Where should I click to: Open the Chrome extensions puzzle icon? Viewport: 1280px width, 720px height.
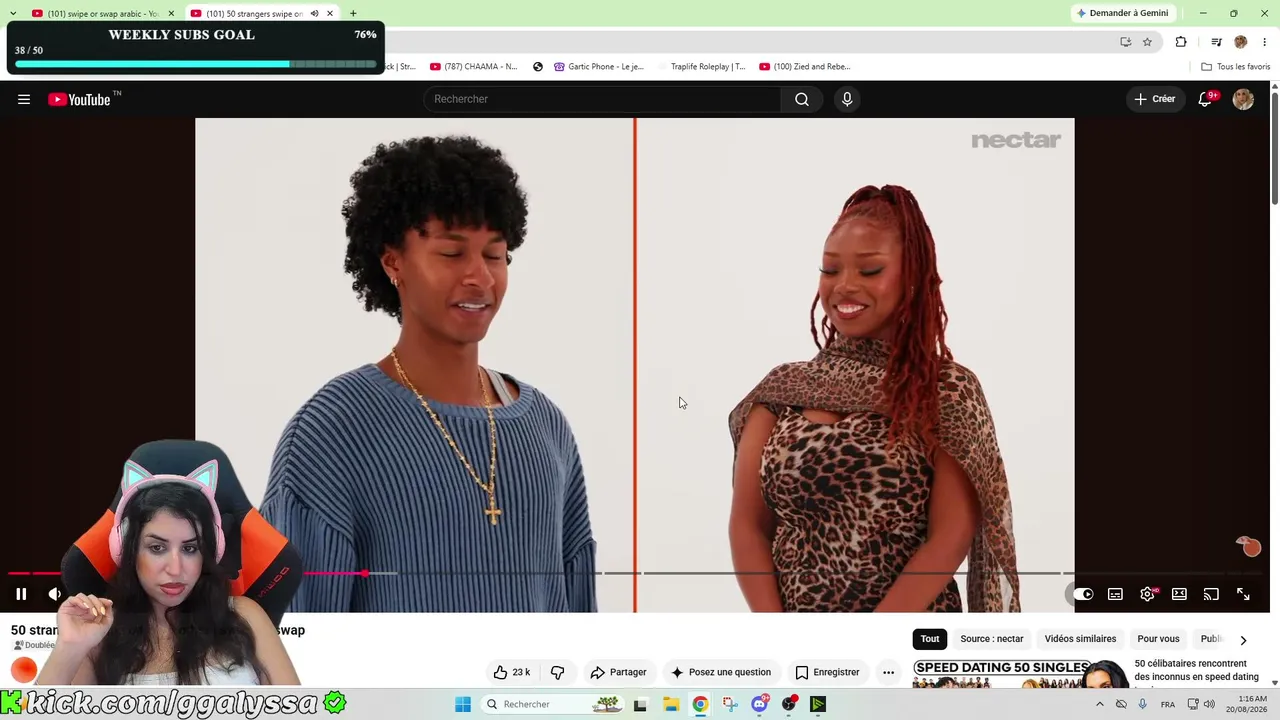(x=1181, y=42)
